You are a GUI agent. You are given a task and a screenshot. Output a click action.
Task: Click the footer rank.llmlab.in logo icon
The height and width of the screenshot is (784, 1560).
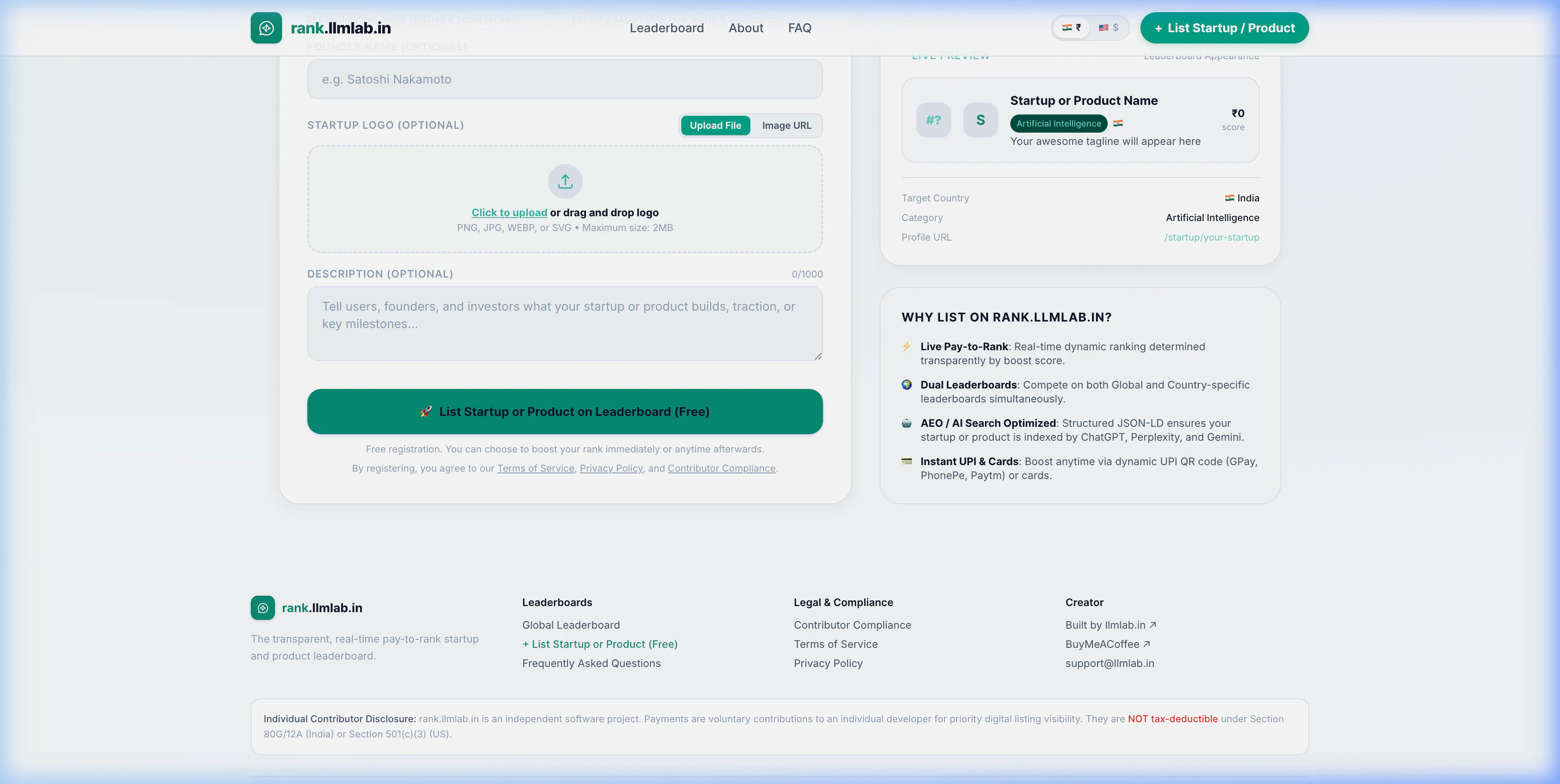(263, 608)
